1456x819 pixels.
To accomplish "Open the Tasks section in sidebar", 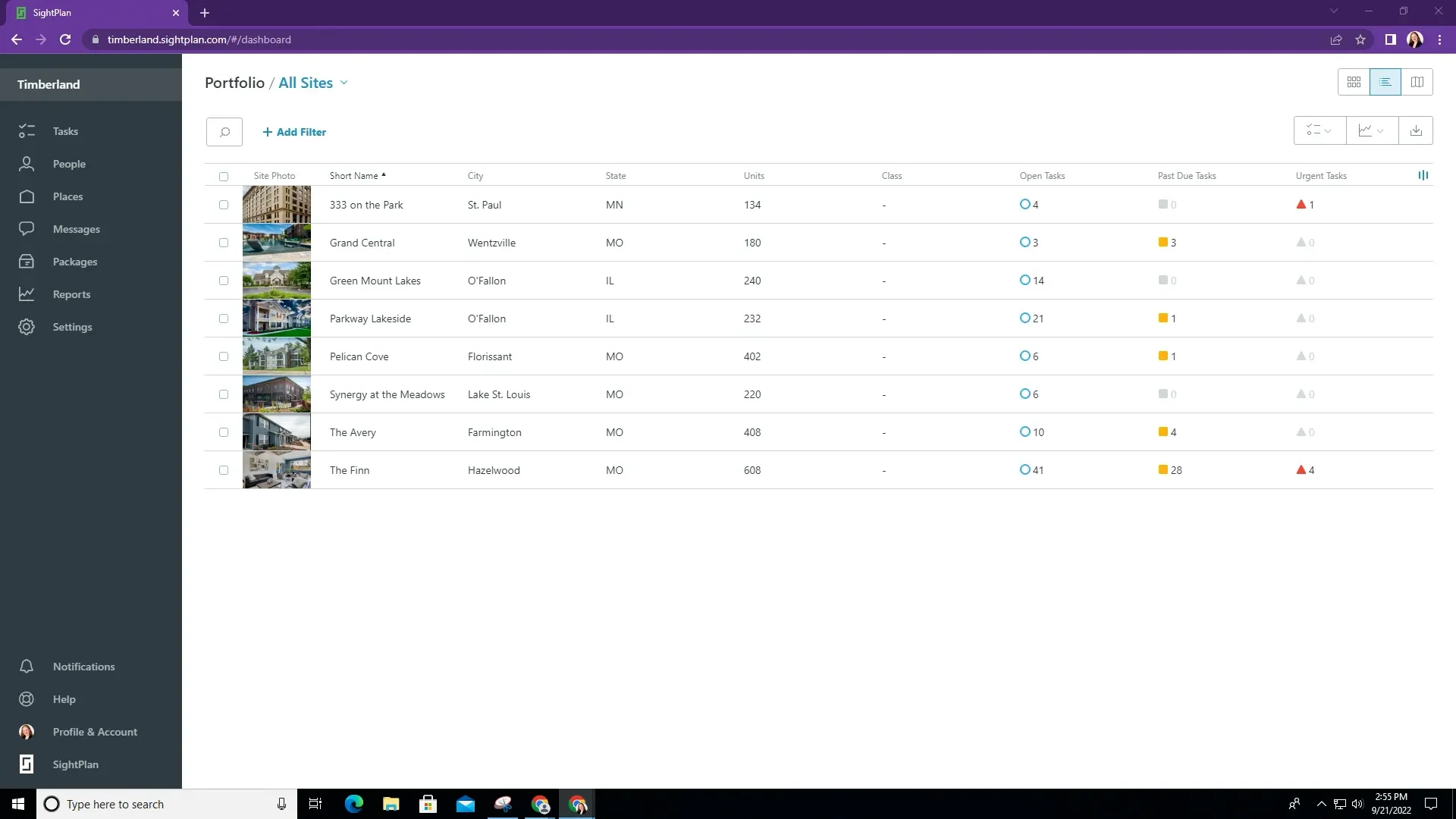I will (x=65, y=131).
